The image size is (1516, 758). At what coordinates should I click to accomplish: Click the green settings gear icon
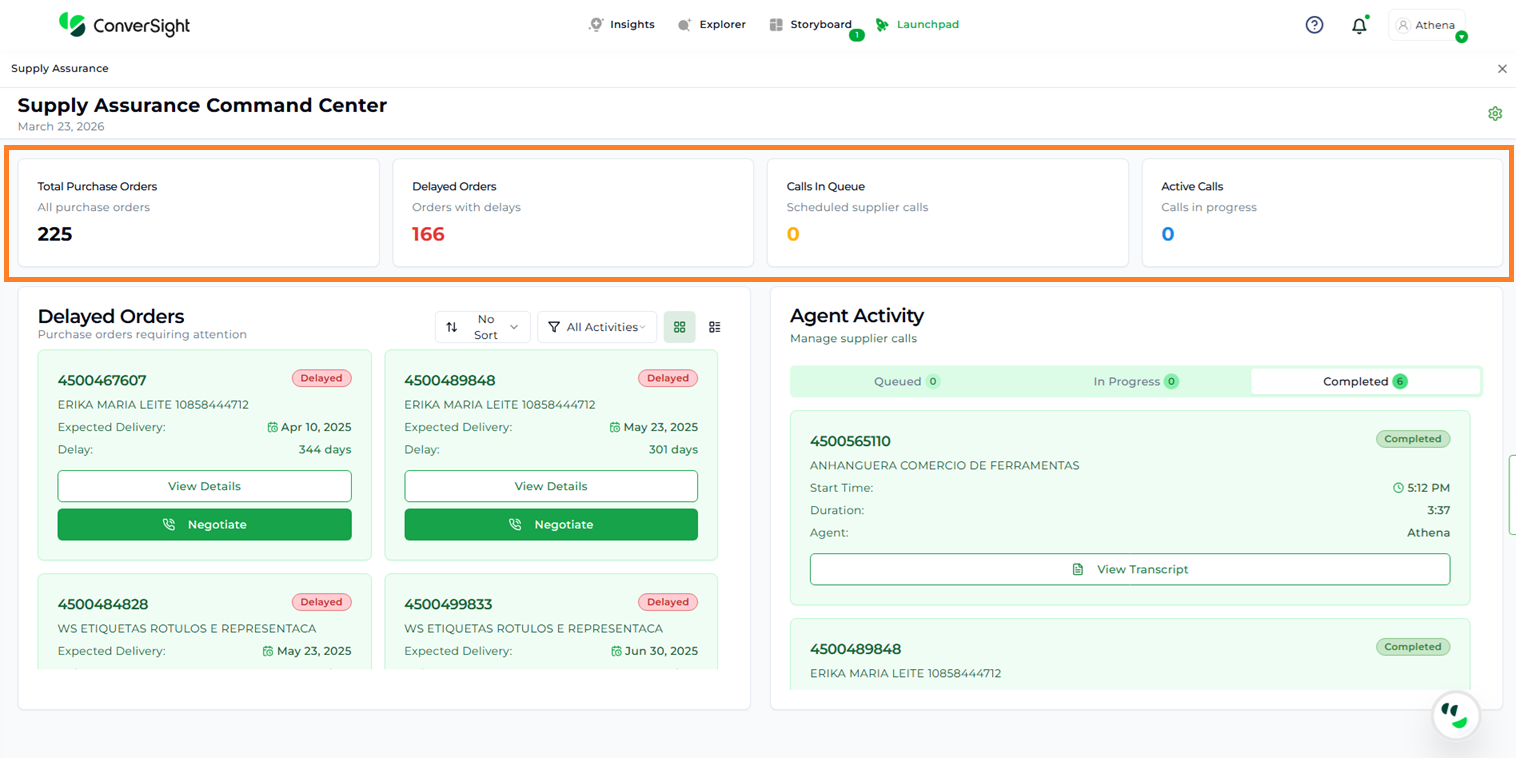(1495, 114)
